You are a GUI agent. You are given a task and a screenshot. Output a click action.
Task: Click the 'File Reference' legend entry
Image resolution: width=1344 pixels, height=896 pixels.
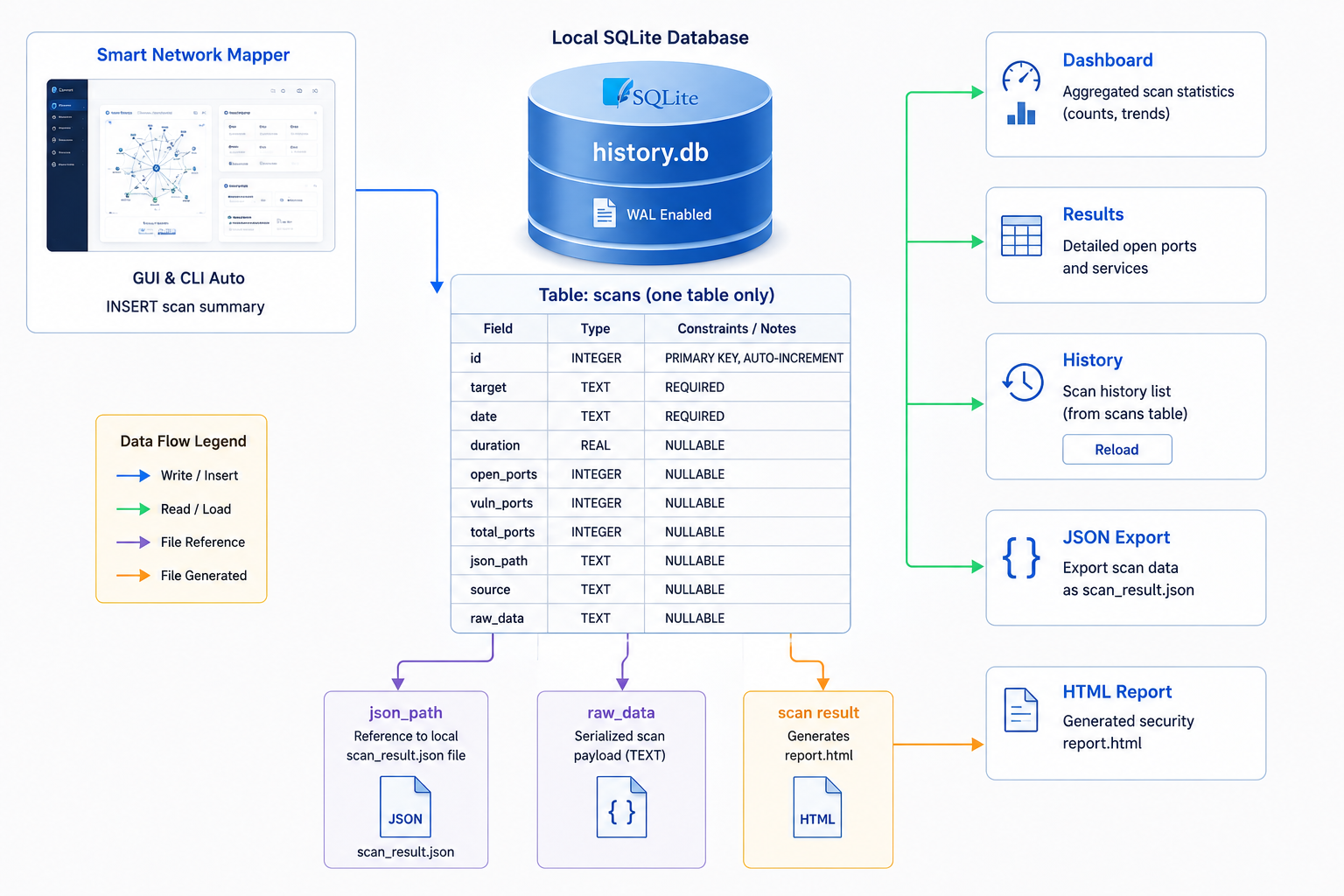[181, 542]
